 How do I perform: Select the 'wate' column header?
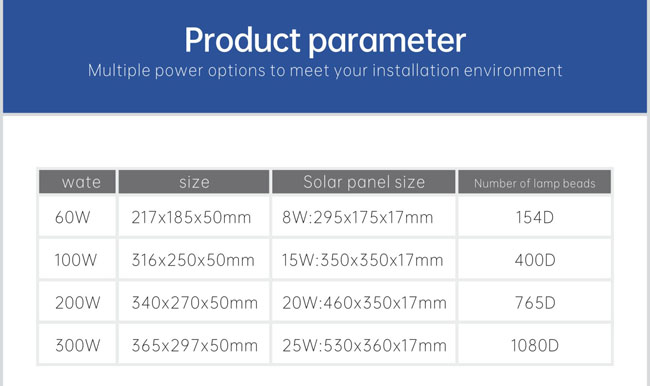point(77,182)
